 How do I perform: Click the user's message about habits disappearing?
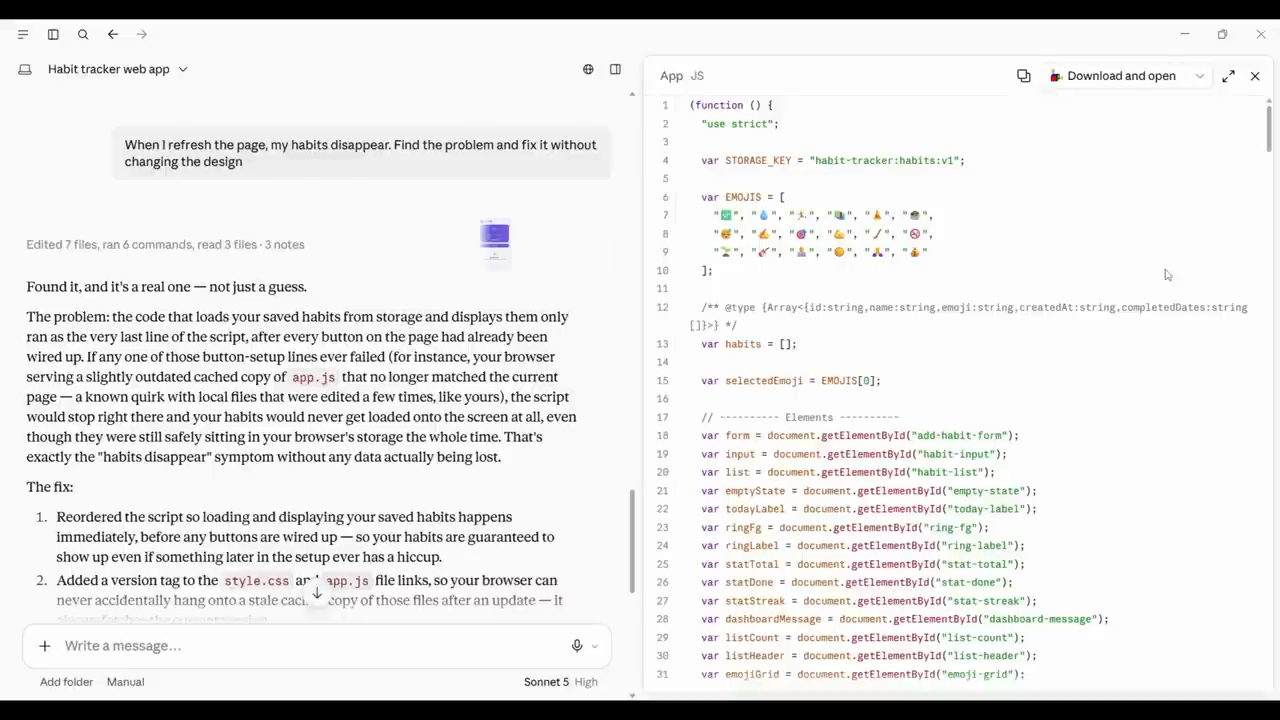pos(361,153)
